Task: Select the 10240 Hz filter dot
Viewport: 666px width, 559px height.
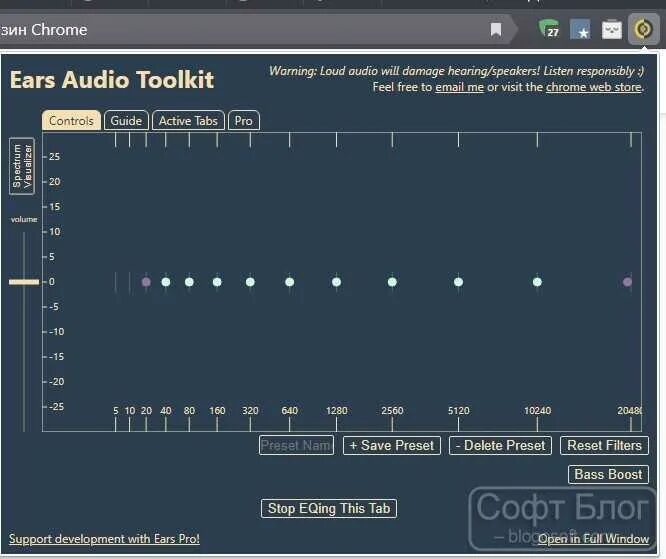Action: tap(537, 282)
